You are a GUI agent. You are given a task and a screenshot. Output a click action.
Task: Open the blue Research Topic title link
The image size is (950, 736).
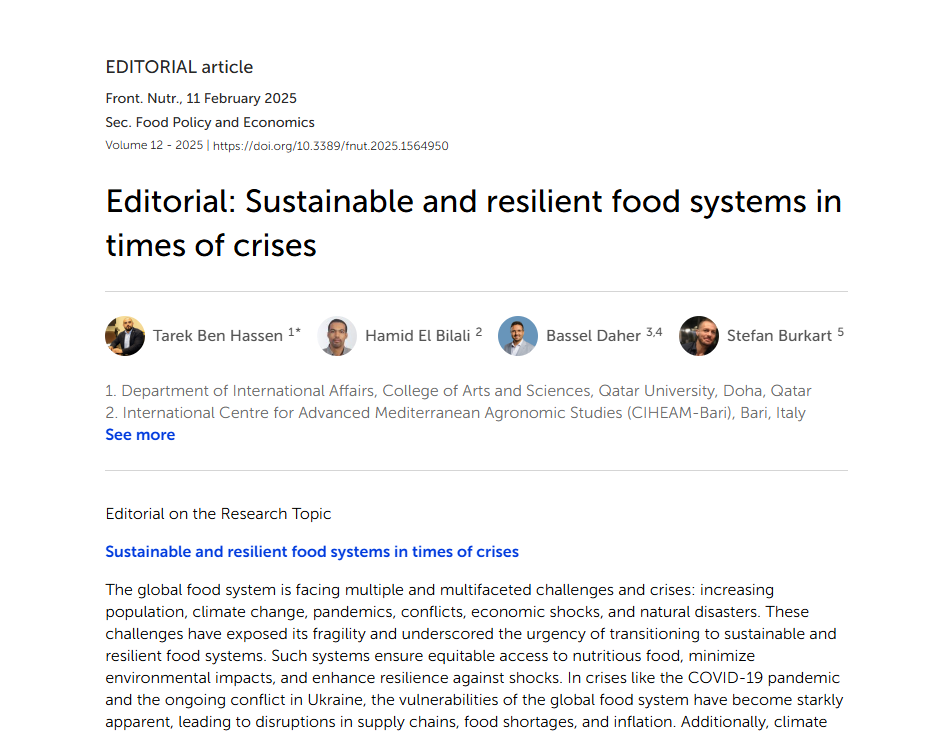pos(312,552)
